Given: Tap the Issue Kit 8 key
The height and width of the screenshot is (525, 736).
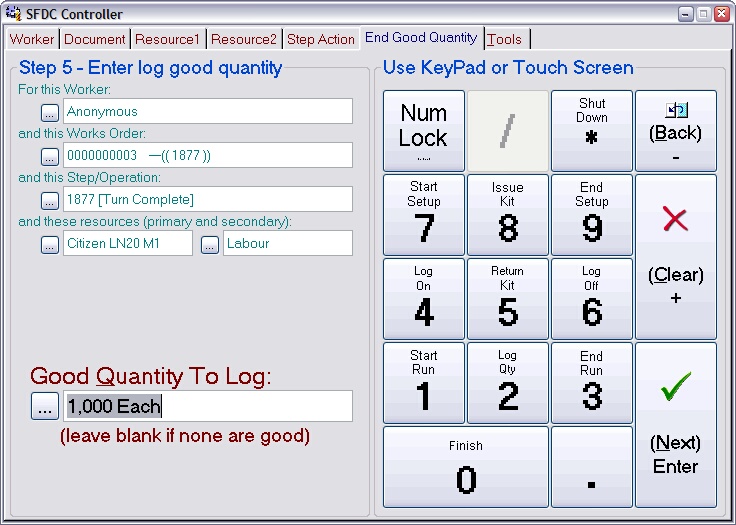Looking at the screenshot, I should pos(508,215).
